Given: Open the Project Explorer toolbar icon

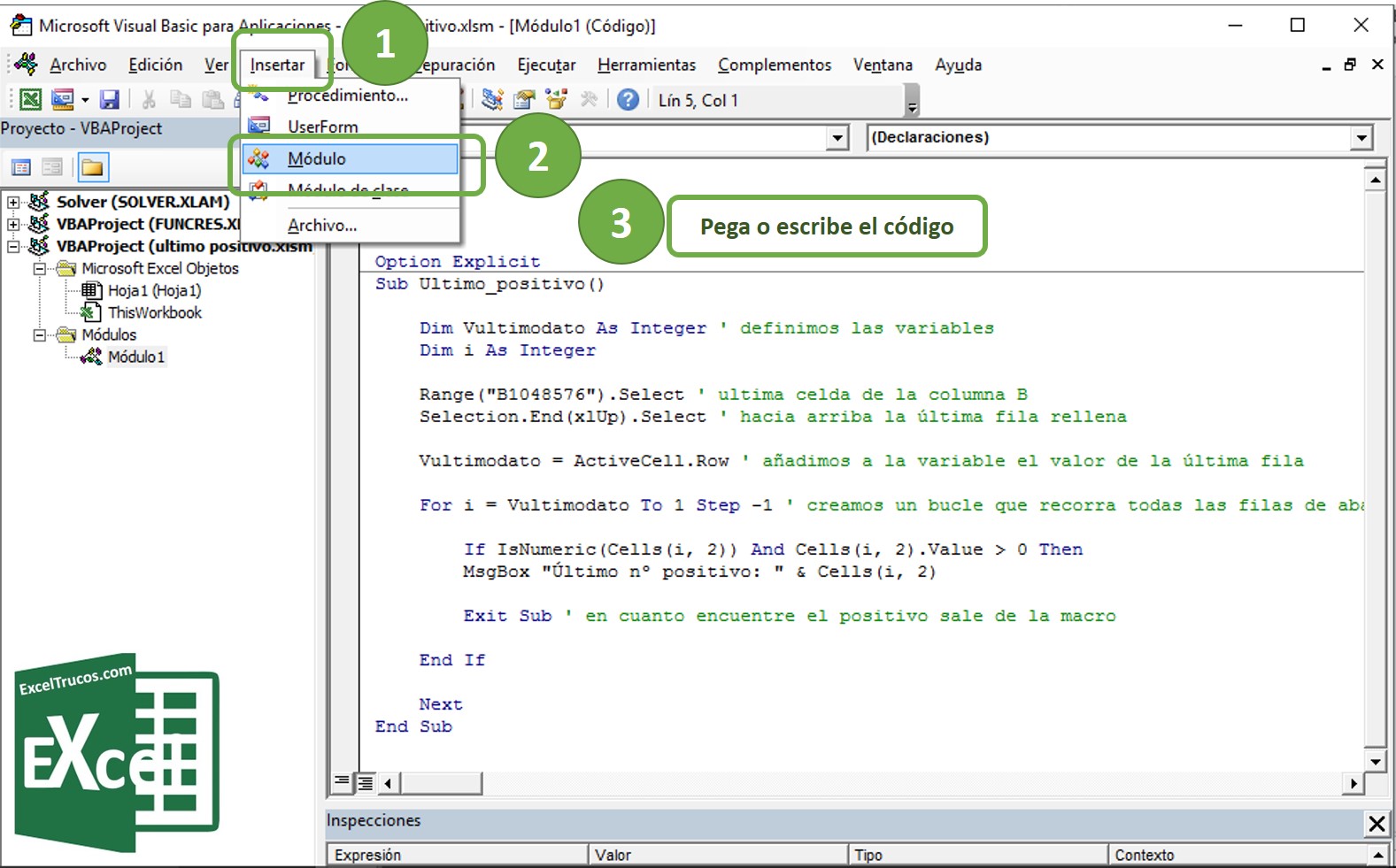Looking at the screenshot, I should tap(493, 100).
